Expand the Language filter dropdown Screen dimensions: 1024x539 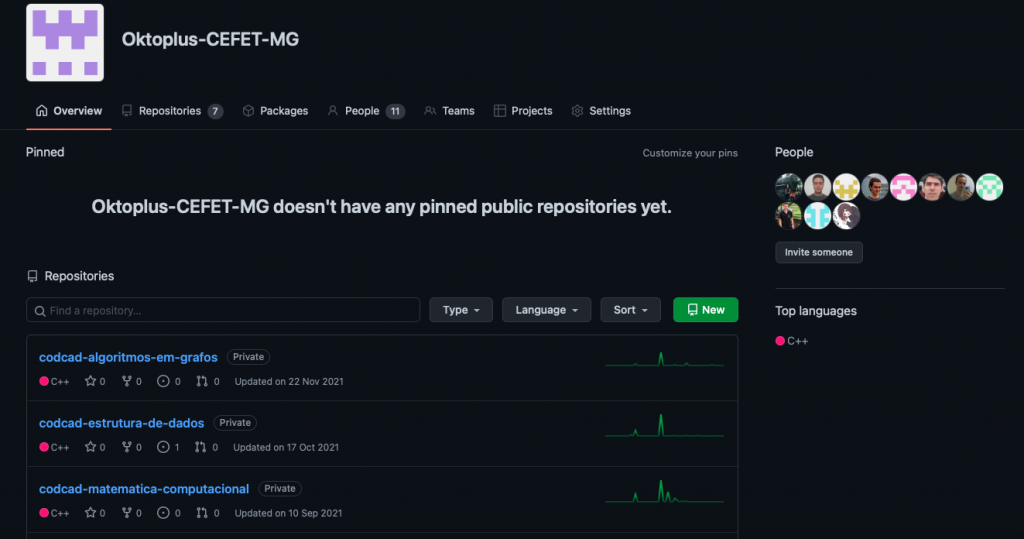tap(546, 310)
